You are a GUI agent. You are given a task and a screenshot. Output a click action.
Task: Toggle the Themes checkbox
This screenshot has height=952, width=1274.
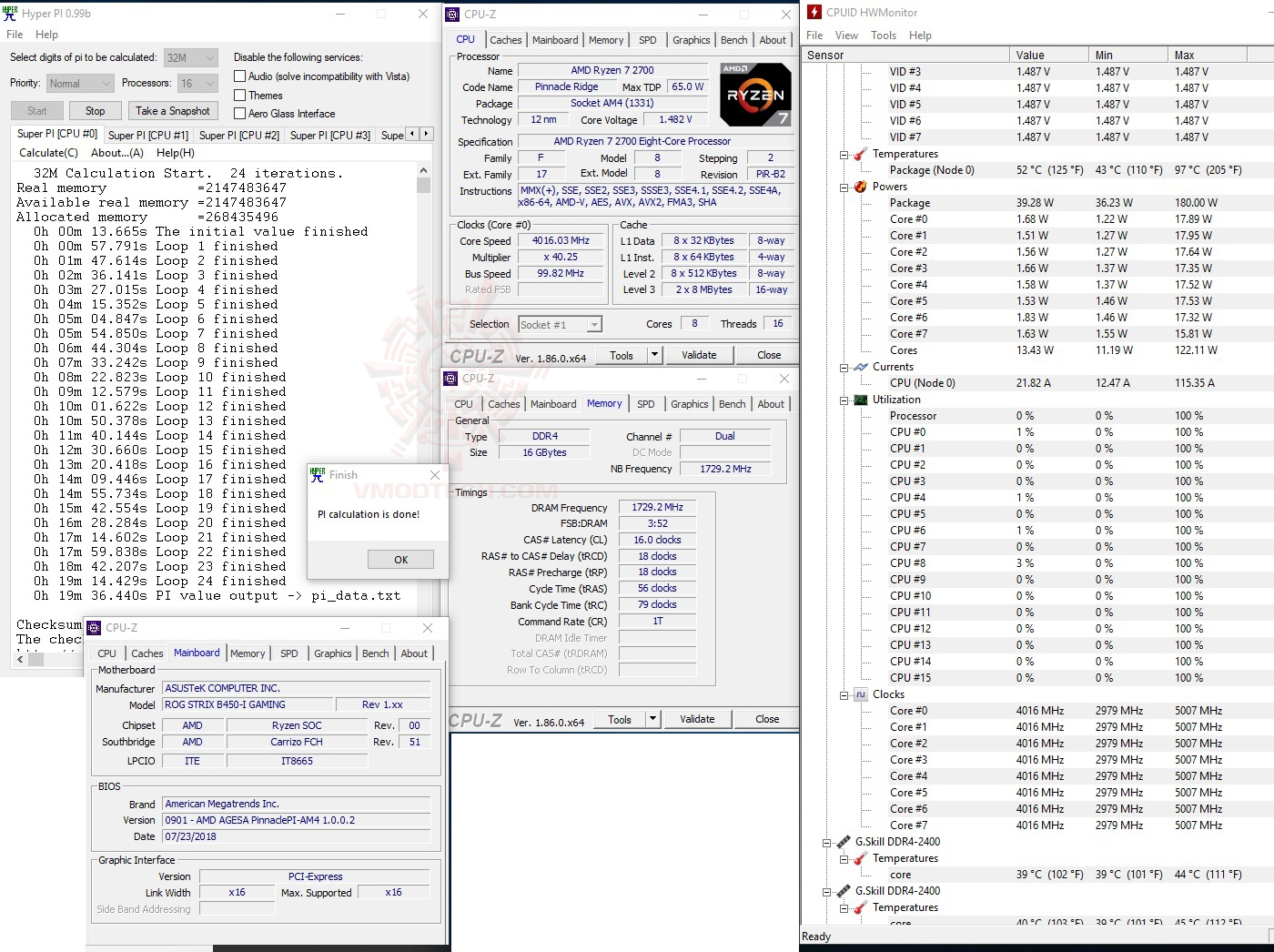click(x=240, y=95)
